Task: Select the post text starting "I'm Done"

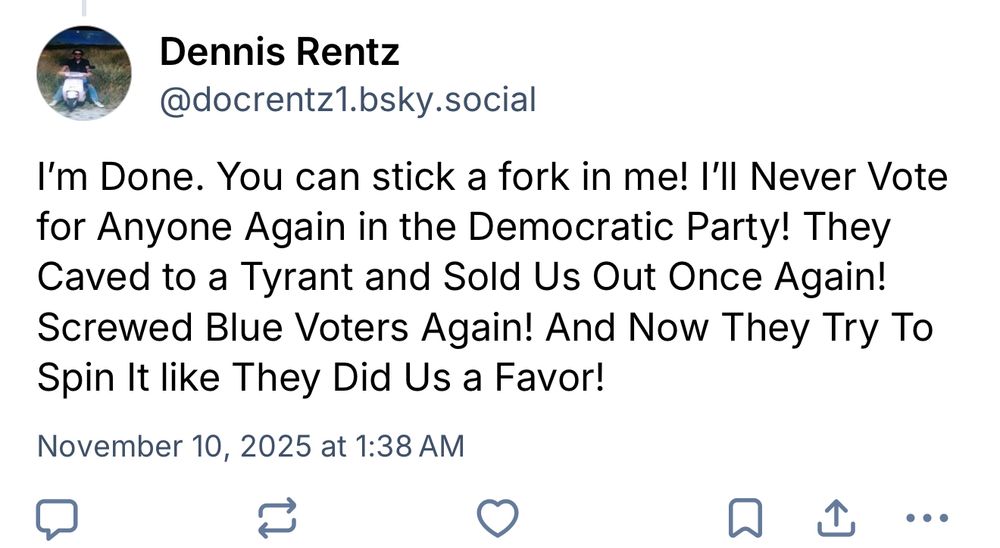Action: (490, 278)
